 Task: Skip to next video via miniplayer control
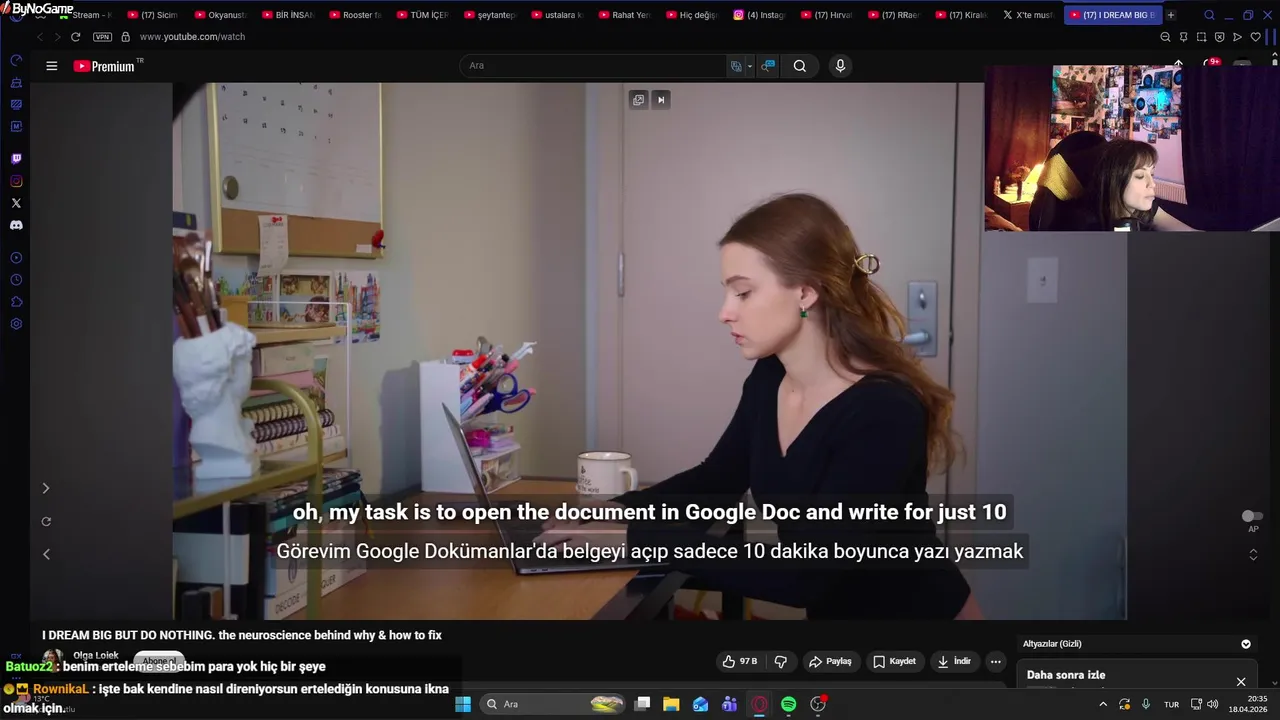(661, 99)
